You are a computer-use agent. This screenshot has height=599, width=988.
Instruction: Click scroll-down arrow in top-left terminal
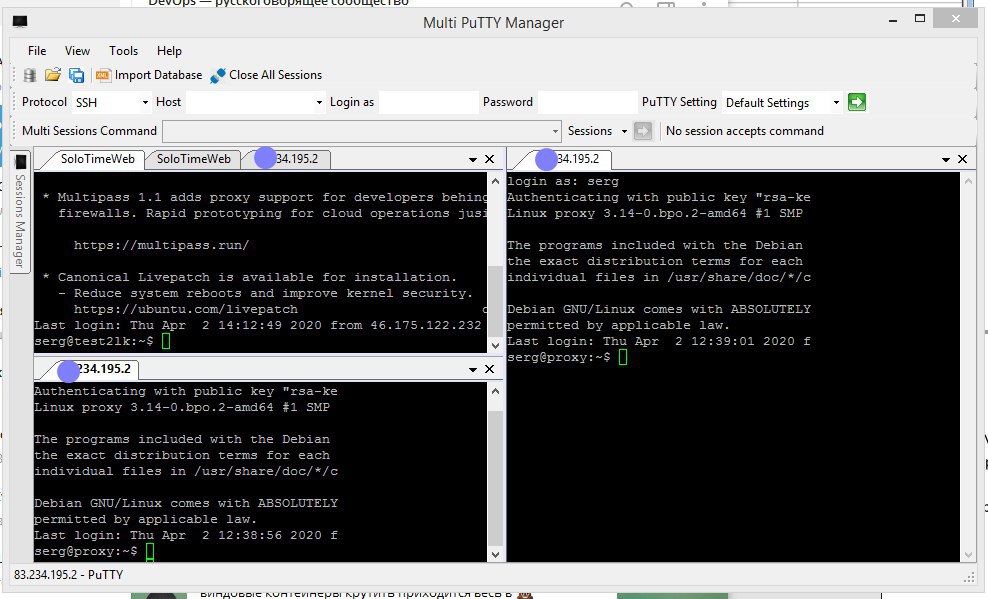pyautogui.click(x=495, y=345)
